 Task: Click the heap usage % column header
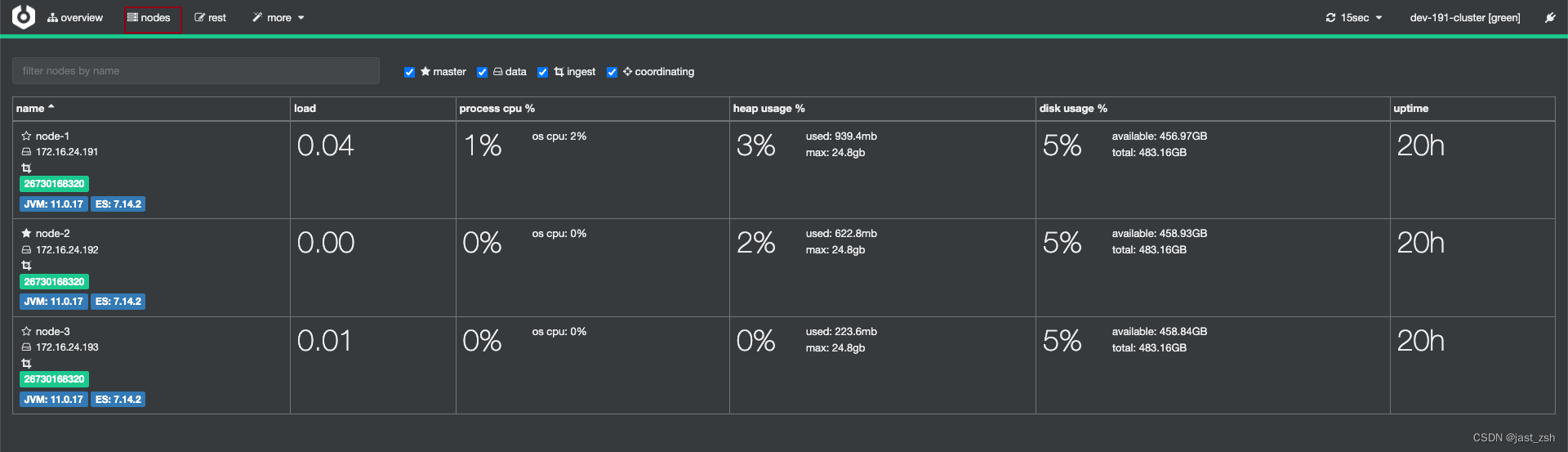click(x=768, y=108)
